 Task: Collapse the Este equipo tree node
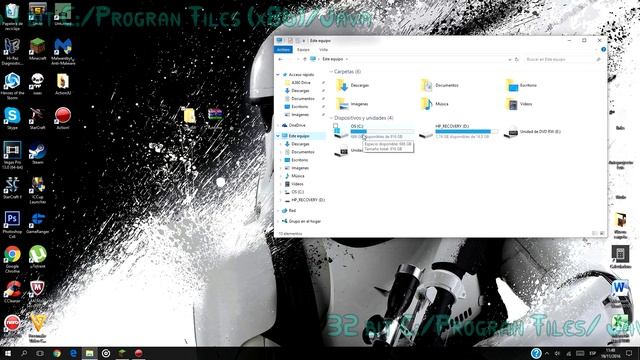pos(278,136)
